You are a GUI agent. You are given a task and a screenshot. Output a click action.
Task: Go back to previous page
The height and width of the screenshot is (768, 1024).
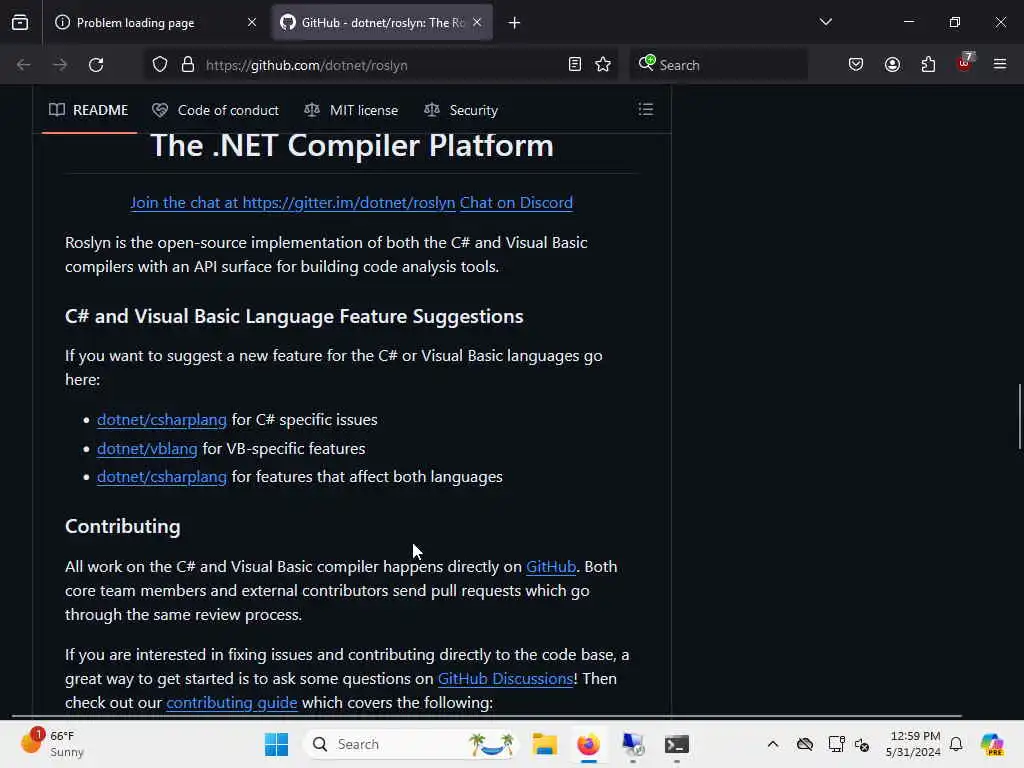24,65
